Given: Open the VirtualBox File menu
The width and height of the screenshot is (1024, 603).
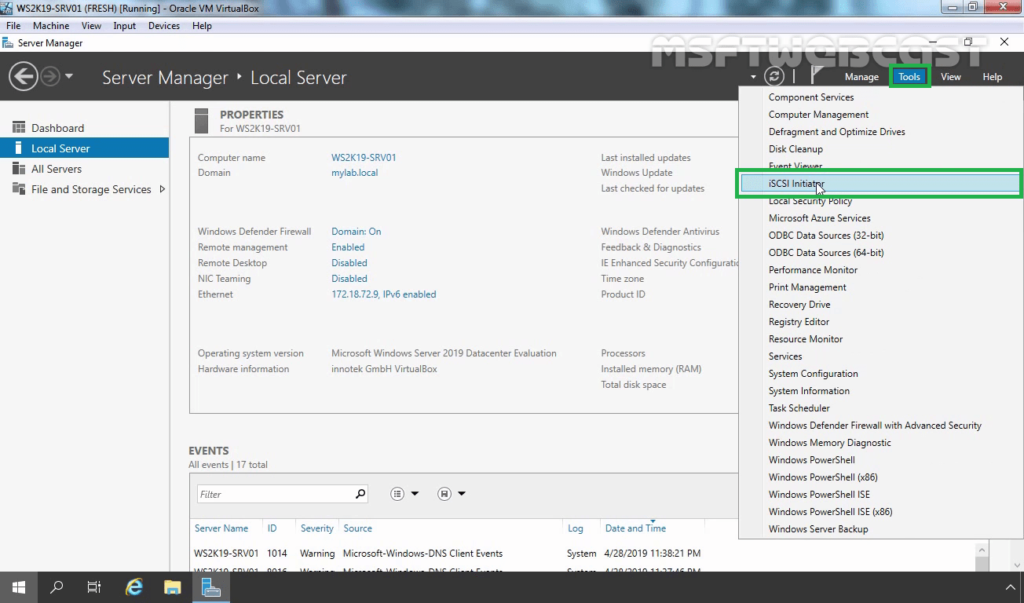Looking at the screenshot, I should 13,25.
